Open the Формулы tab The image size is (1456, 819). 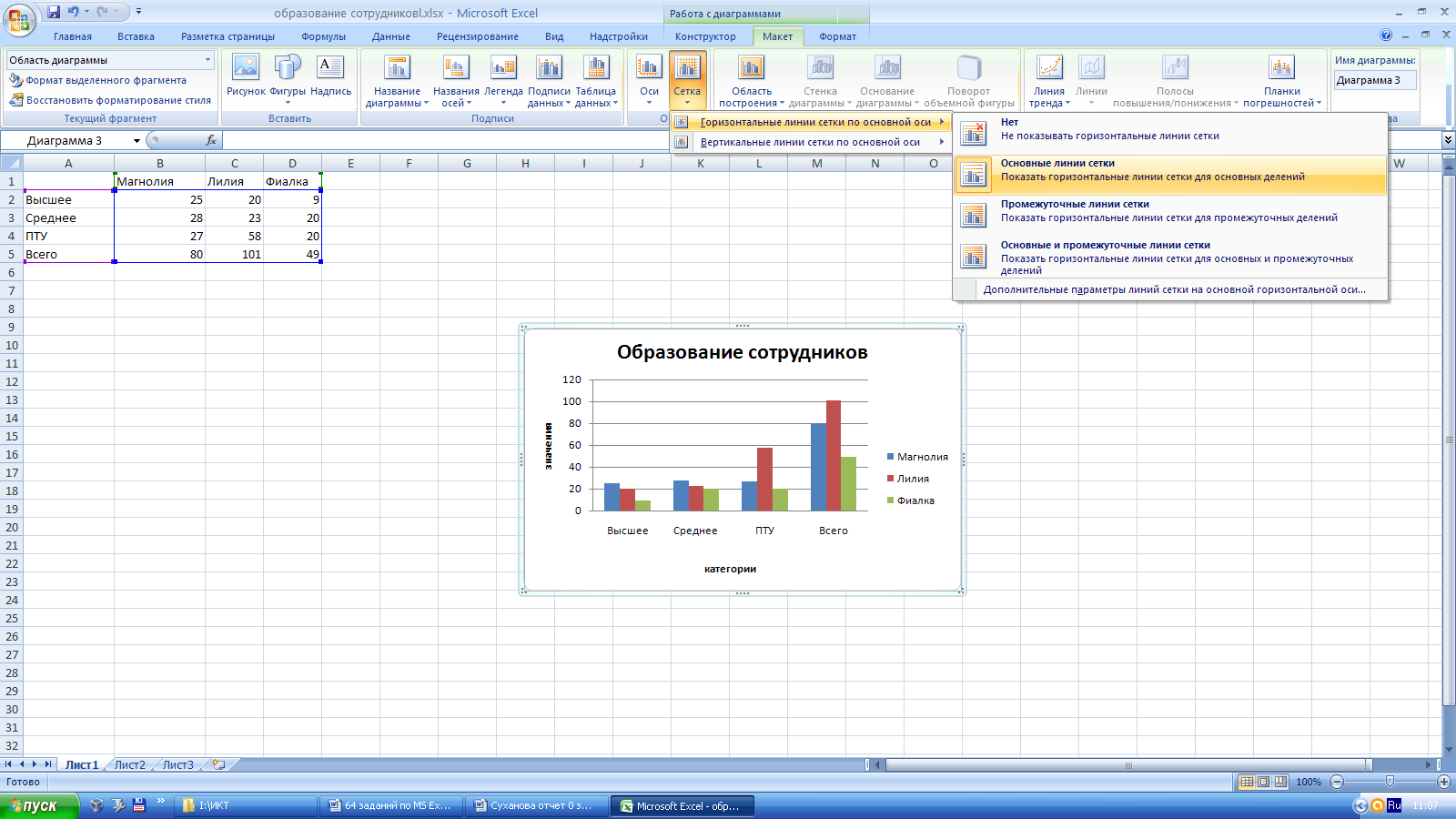[324, 36]
